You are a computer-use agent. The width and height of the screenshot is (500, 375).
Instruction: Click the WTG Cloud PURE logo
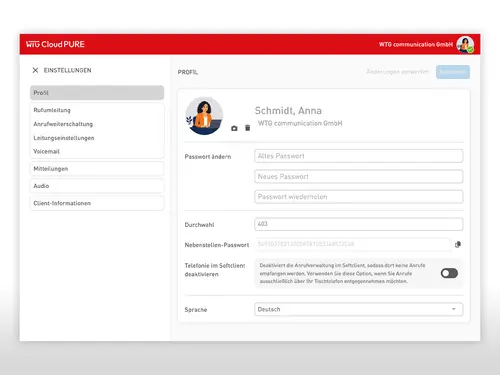pos(55,44)
